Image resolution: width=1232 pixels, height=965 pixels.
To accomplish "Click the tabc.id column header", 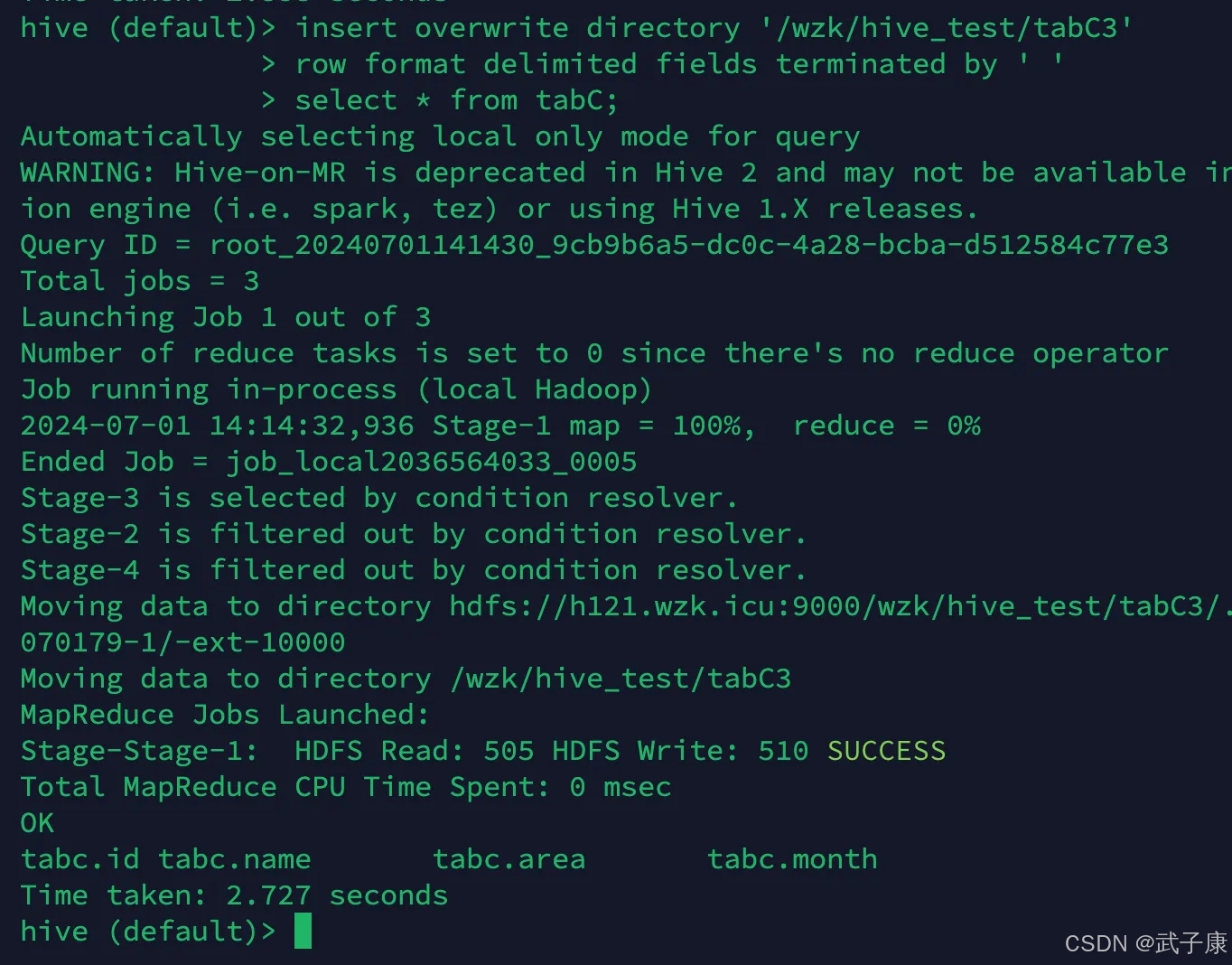I will [79, 859].
